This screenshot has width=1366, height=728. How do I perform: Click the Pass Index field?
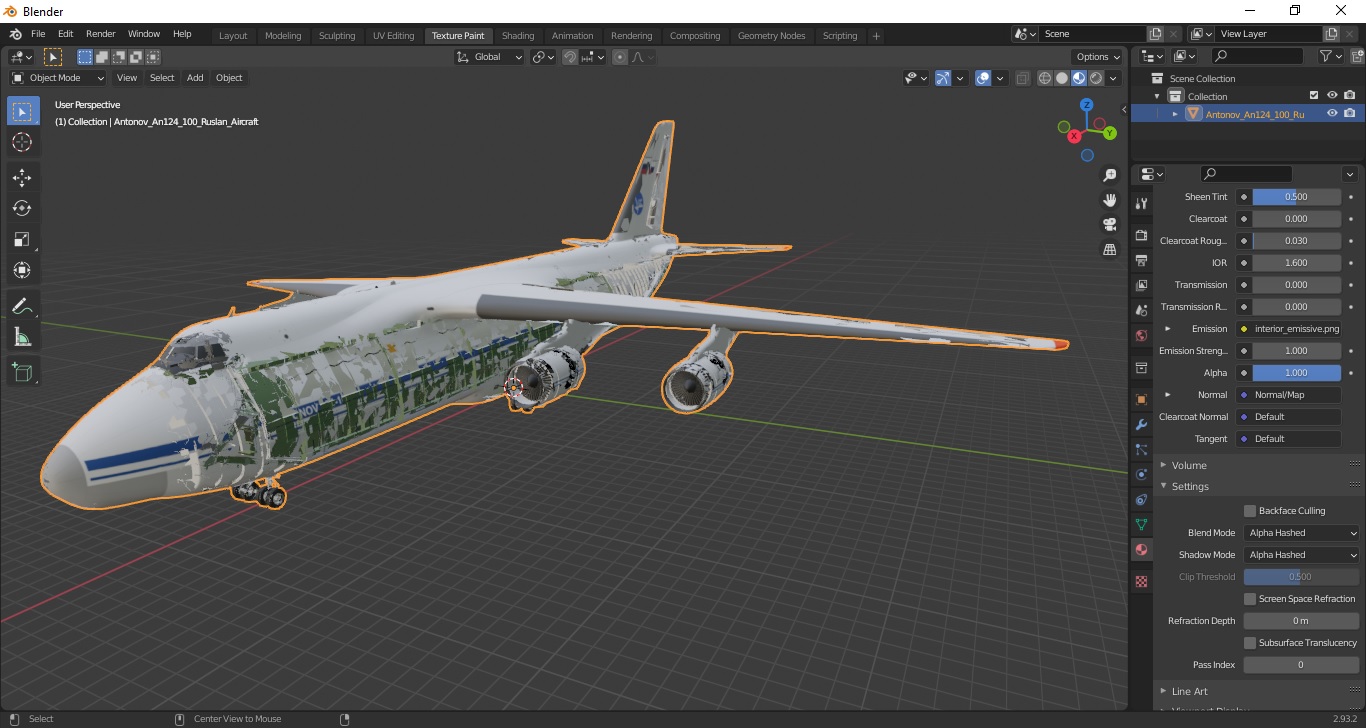pyautogui.click(x=1301, y=665)
